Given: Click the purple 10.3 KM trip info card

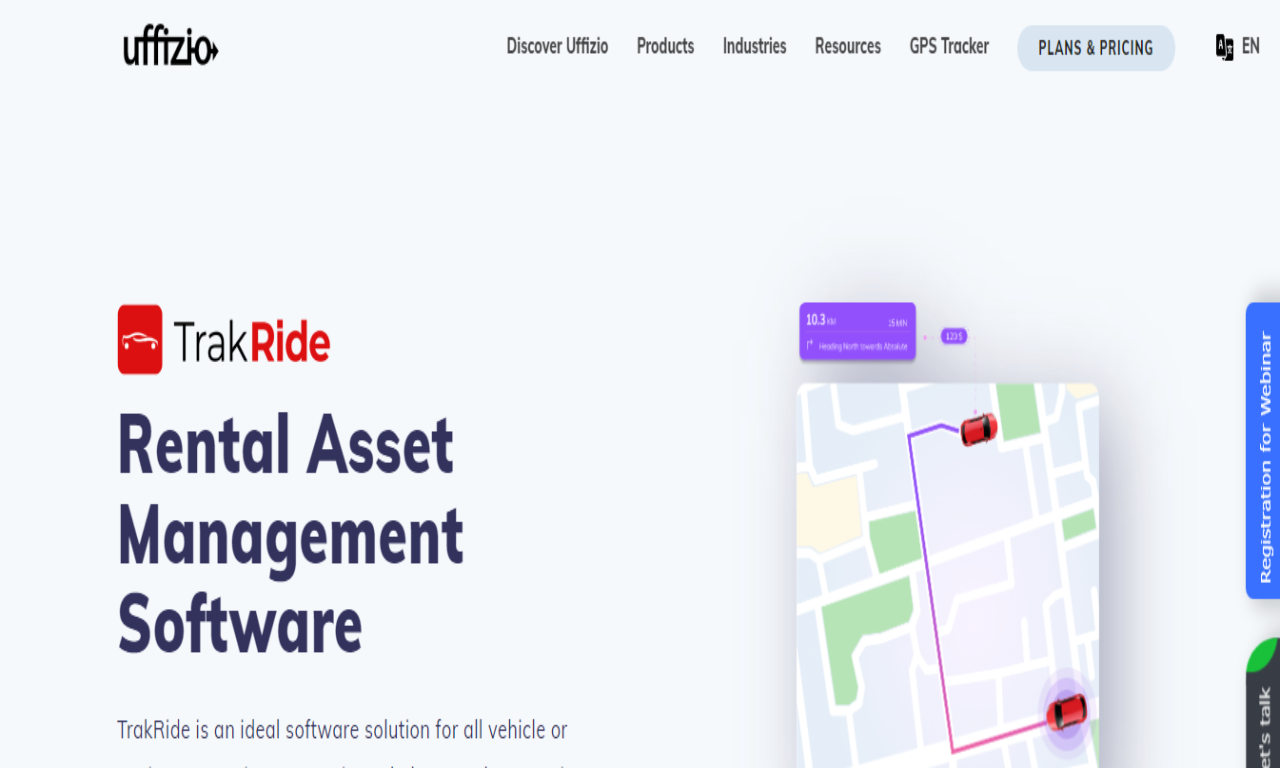Looking at the screenshot, I should click(x=857, y=331).
